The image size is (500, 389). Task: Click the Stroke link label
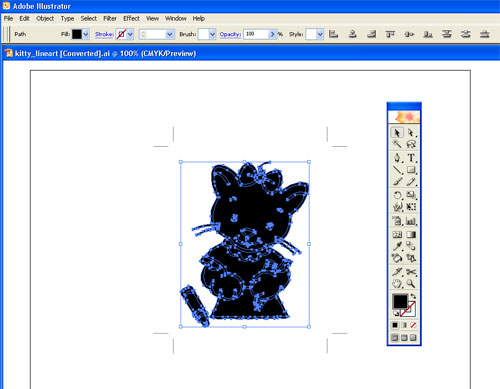pyautogui.click(x=104, y=34)
